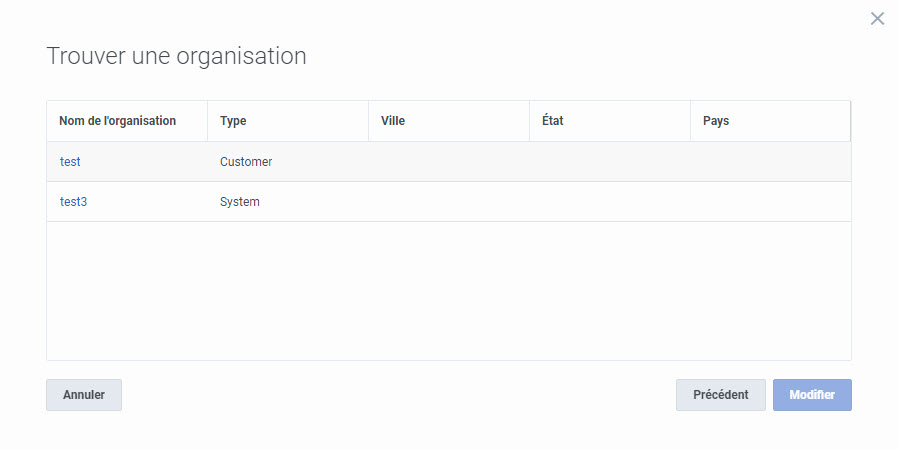Viewport: 898px width, 449px height.
Task: Click the Annuler button
Action: point(84,395)
